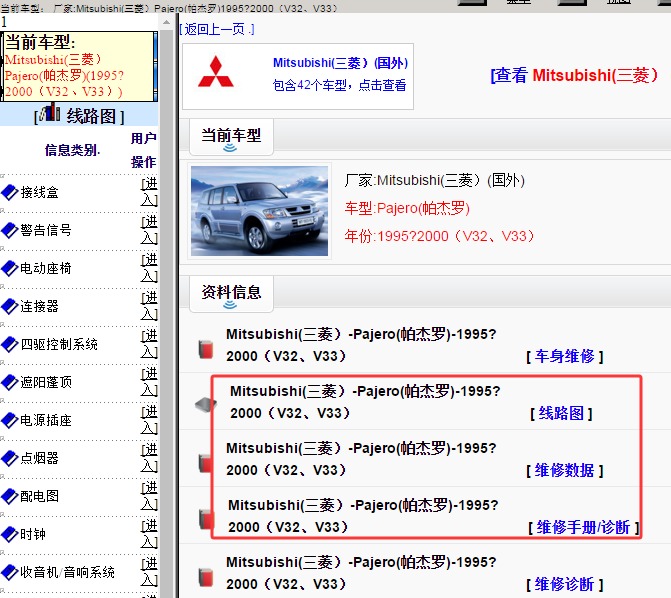Viewport: 671px width, 598px height.
Task: Open 进入 link for 警告信号
Action: pyautogui.click(x=149, y=230)
